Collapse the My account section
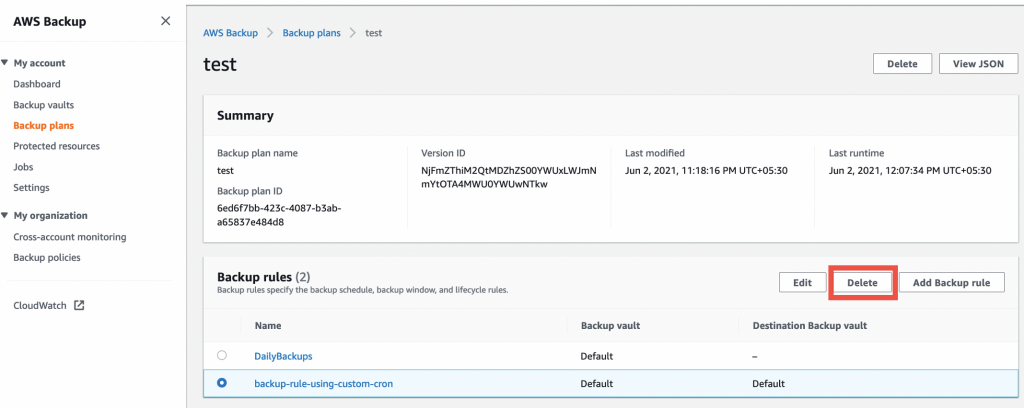The image size is (1024, 408). tap(5, 63)
